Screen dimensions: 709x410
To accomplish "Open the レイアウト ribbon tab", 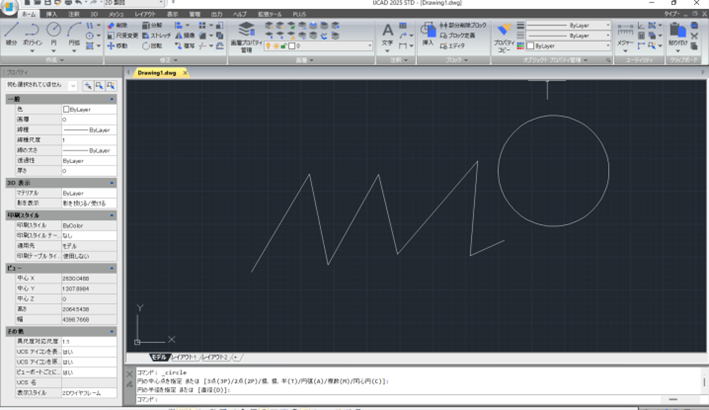I will [145, 14].
